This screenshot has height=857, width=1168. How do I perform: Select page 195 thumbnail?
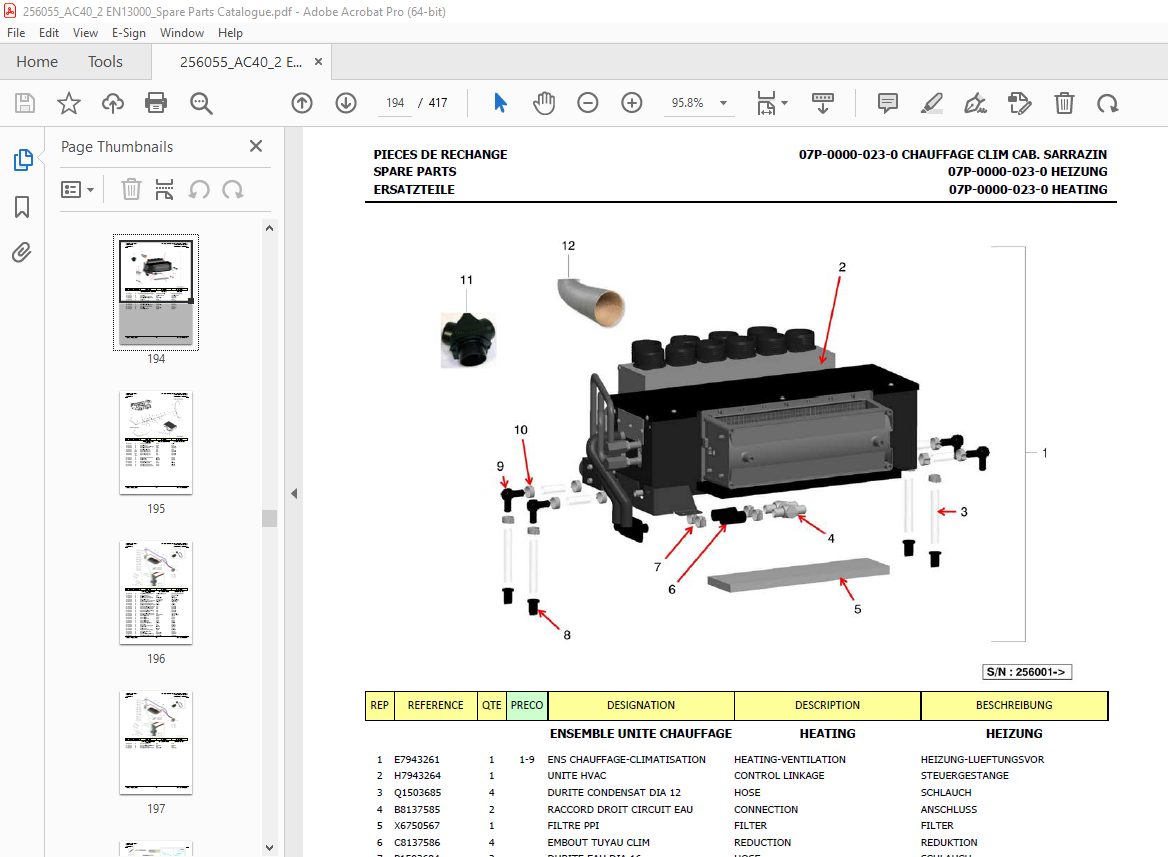(x=156, y=442)
